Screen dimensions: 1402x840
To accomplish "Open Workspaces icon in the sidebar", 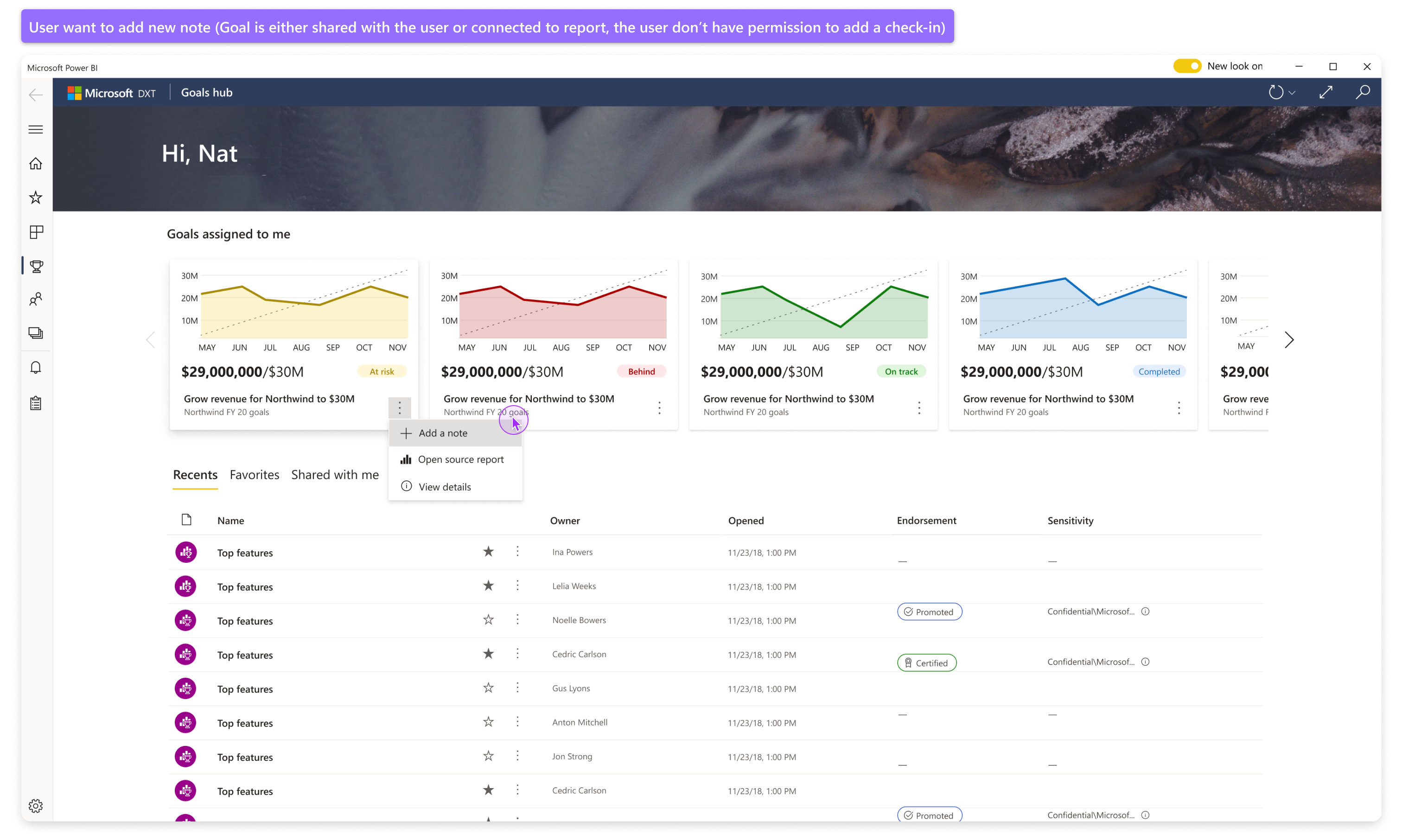I will coord(36,333).
